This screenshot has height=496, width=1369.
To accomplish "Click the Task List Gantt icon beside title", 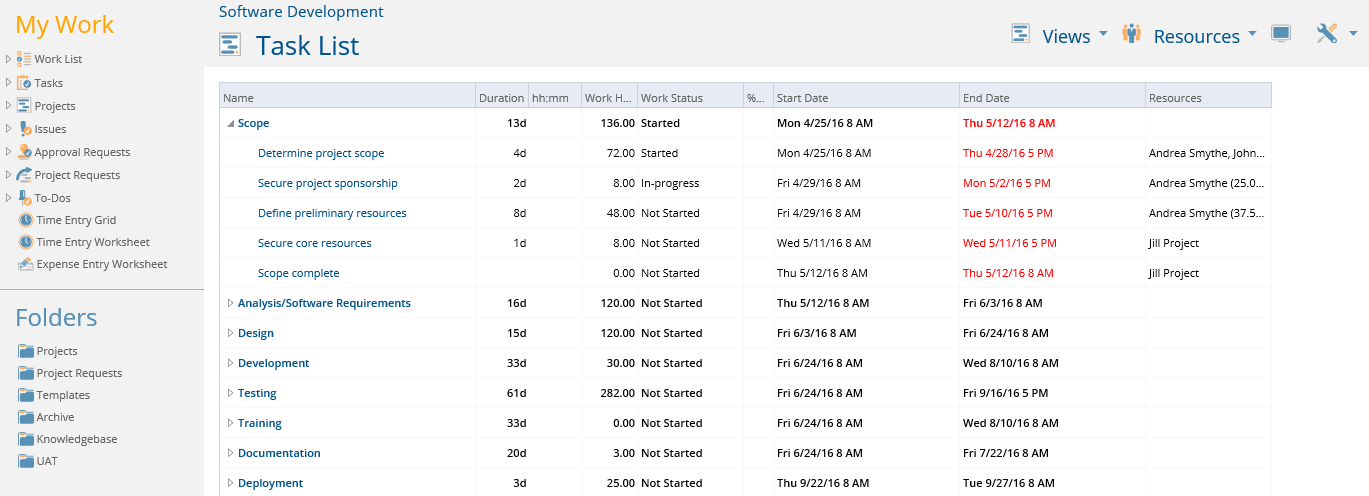I will tap(230, 45).
